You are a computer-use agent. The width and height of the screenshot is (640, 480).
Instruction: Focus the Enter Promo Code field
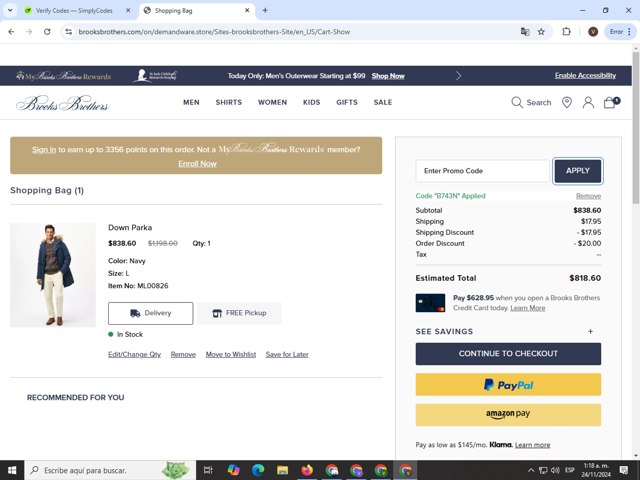click(x=482, y=171)
